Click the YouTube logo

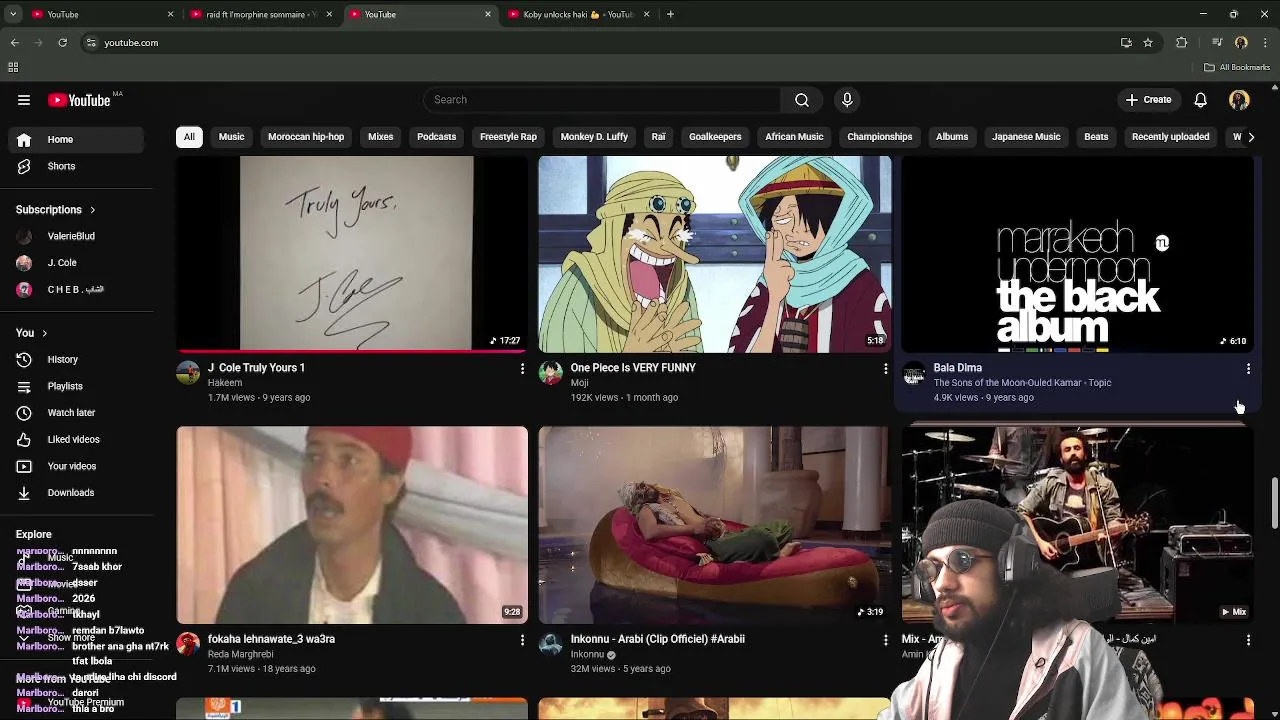point(79,100)
